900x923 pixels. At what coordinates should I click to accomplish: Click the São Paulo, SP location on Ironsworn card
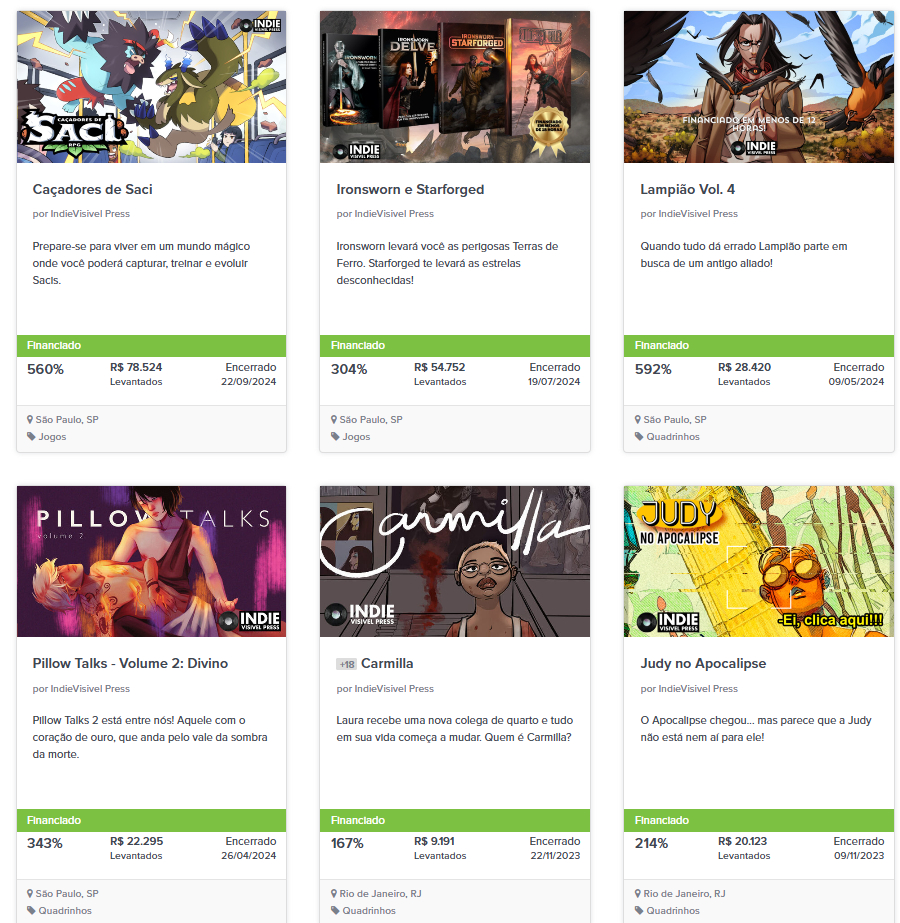(371, 420)
